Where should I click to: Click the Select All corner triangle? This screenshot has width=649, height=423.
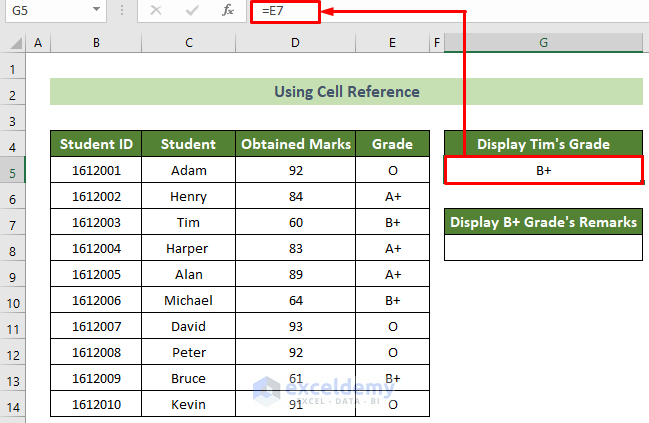(x=16, y=43)
